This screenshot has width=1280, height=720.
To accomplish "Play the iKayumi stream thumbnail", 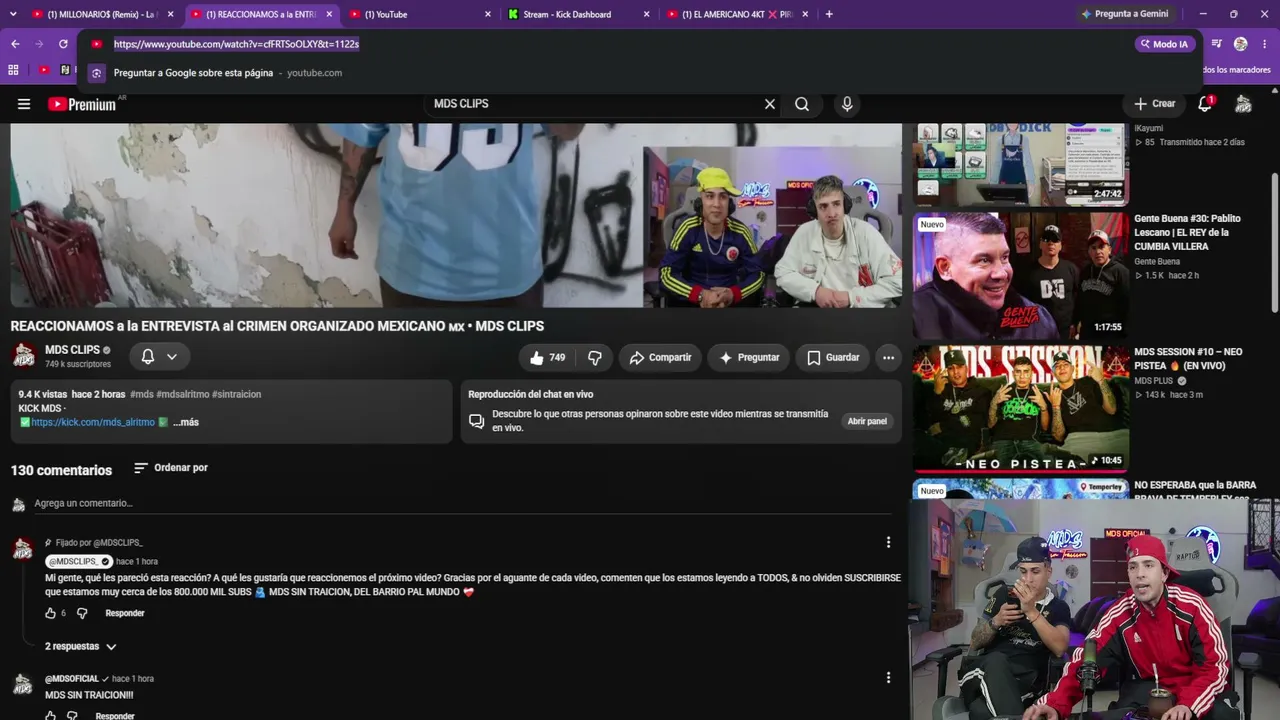I will click(1020, 163).
